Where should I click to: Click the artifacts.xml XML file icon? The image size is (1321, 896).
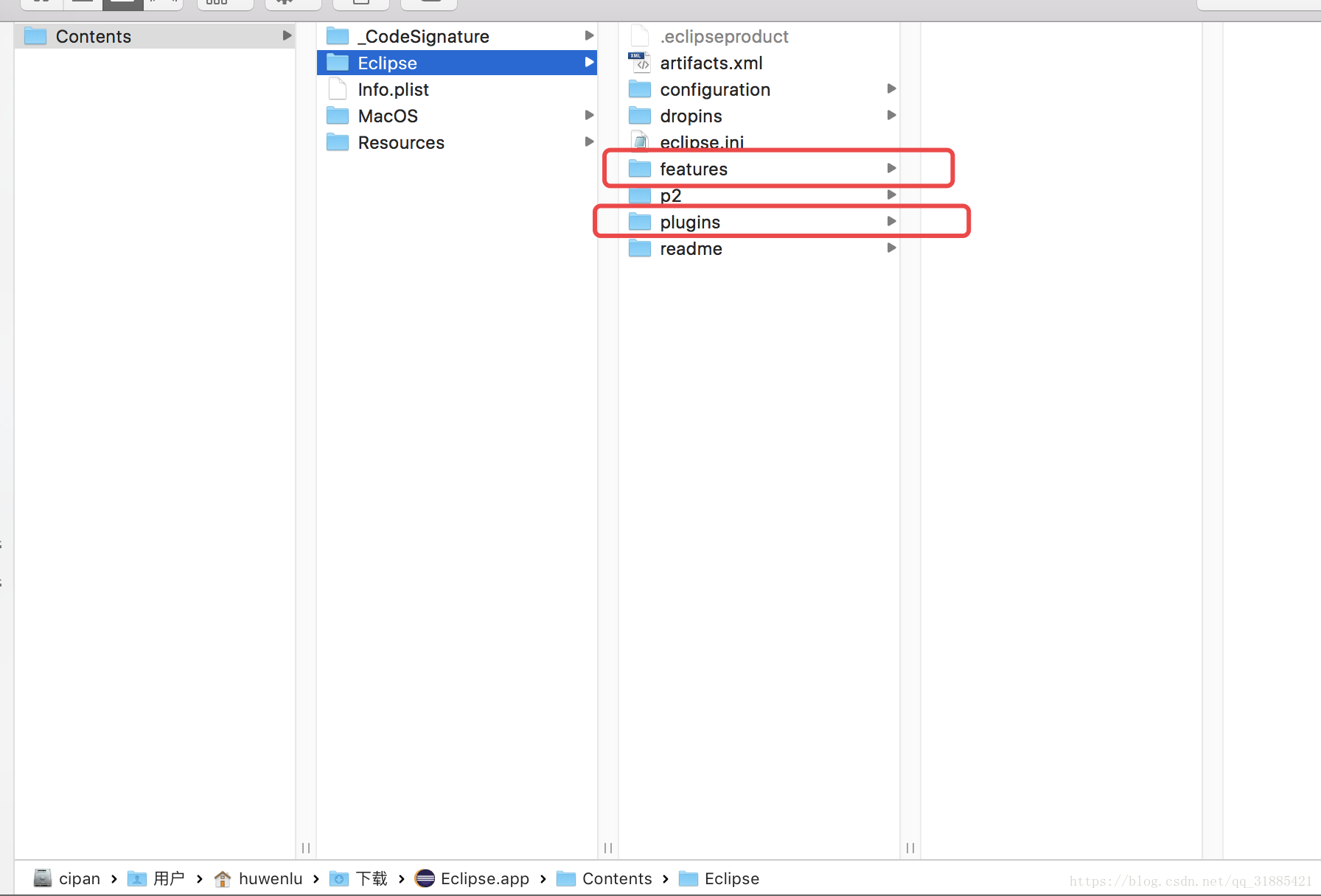tap(639, 63)
